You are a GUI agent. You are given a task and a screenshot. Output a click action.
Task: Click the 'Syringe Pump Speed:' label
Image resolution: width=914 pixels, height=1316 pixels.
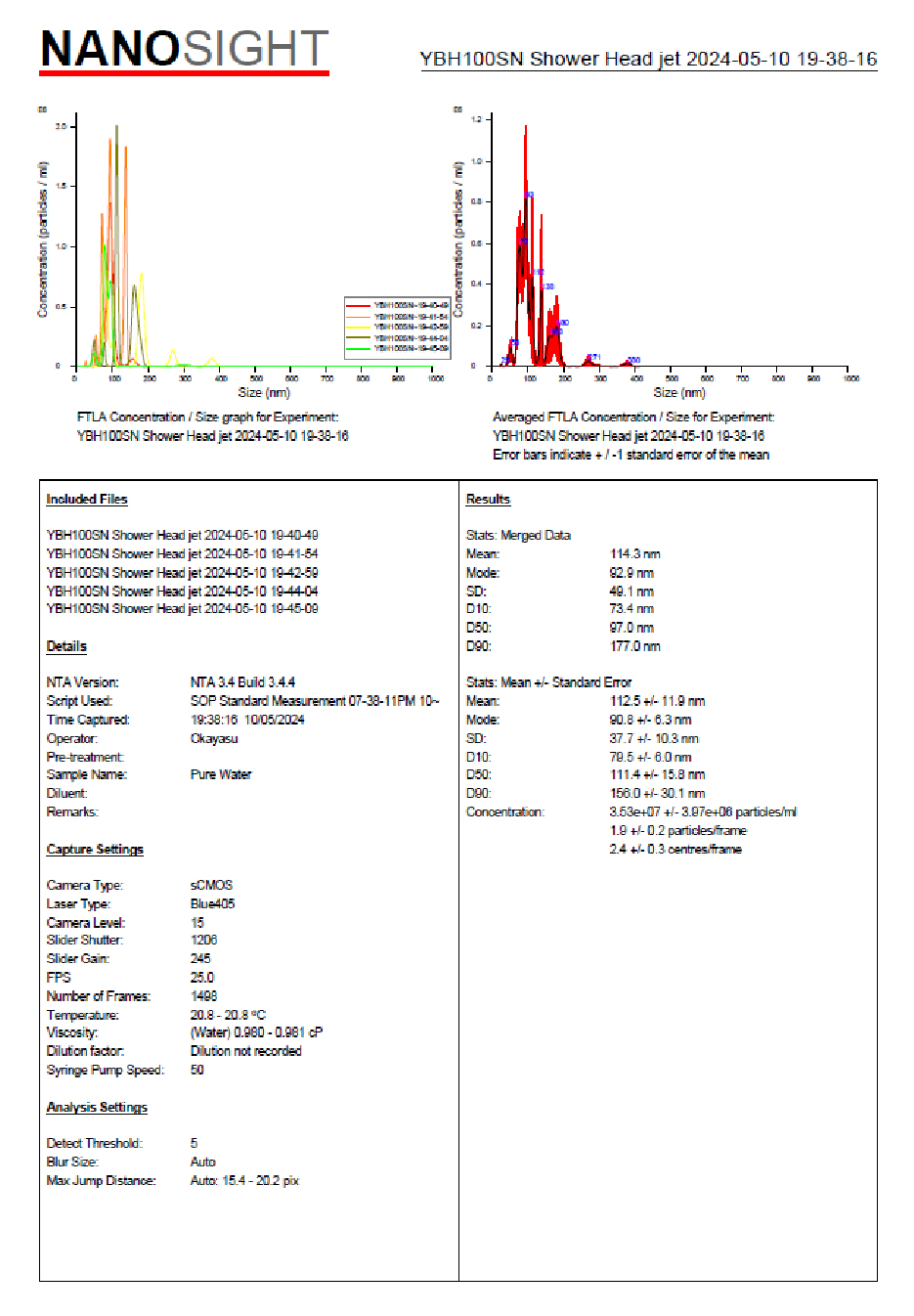[x=105, y=1070]
